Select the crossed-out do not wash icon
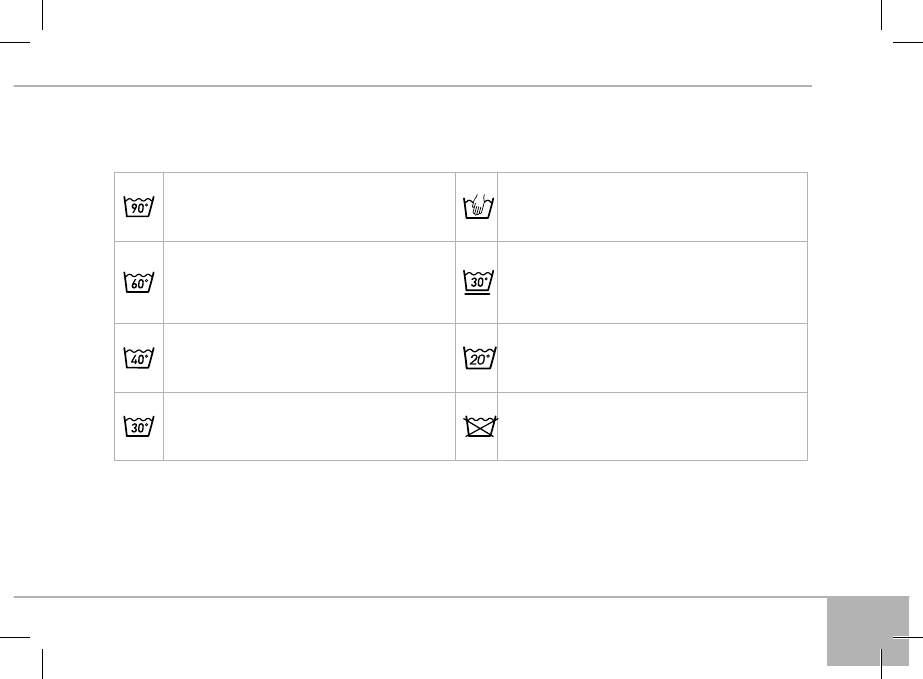 click(477, 426)
